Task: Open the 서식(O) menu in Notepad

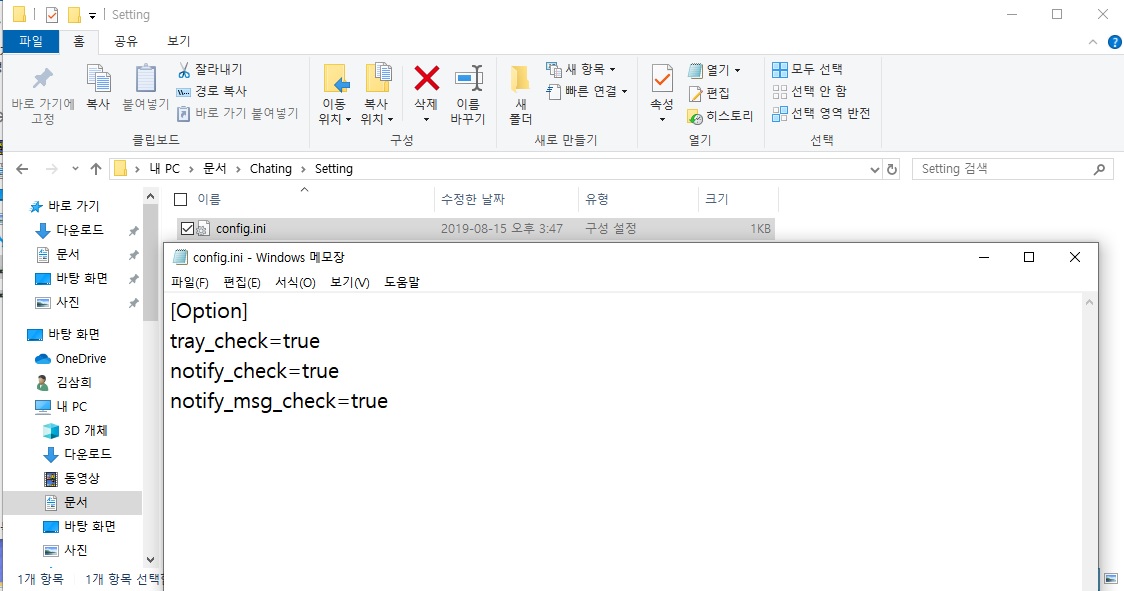Action: pos(293,282)
